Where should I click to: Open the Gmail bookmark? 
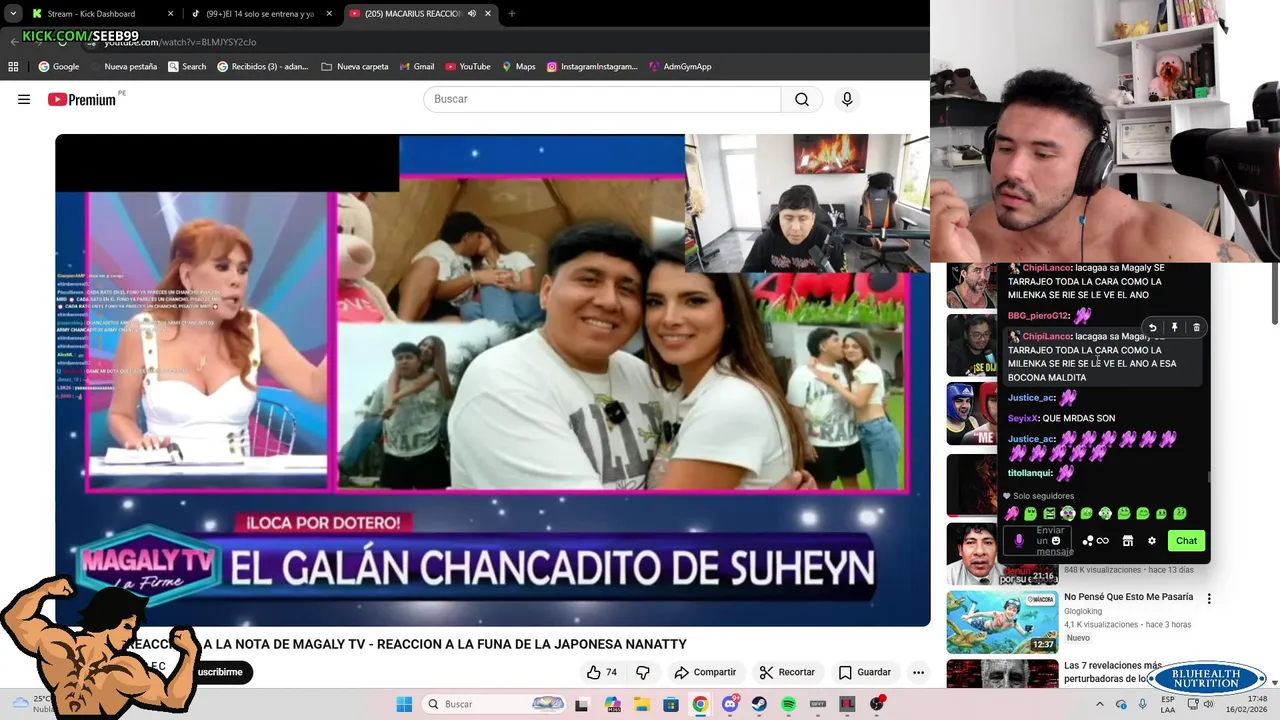(x=417, y=67)
